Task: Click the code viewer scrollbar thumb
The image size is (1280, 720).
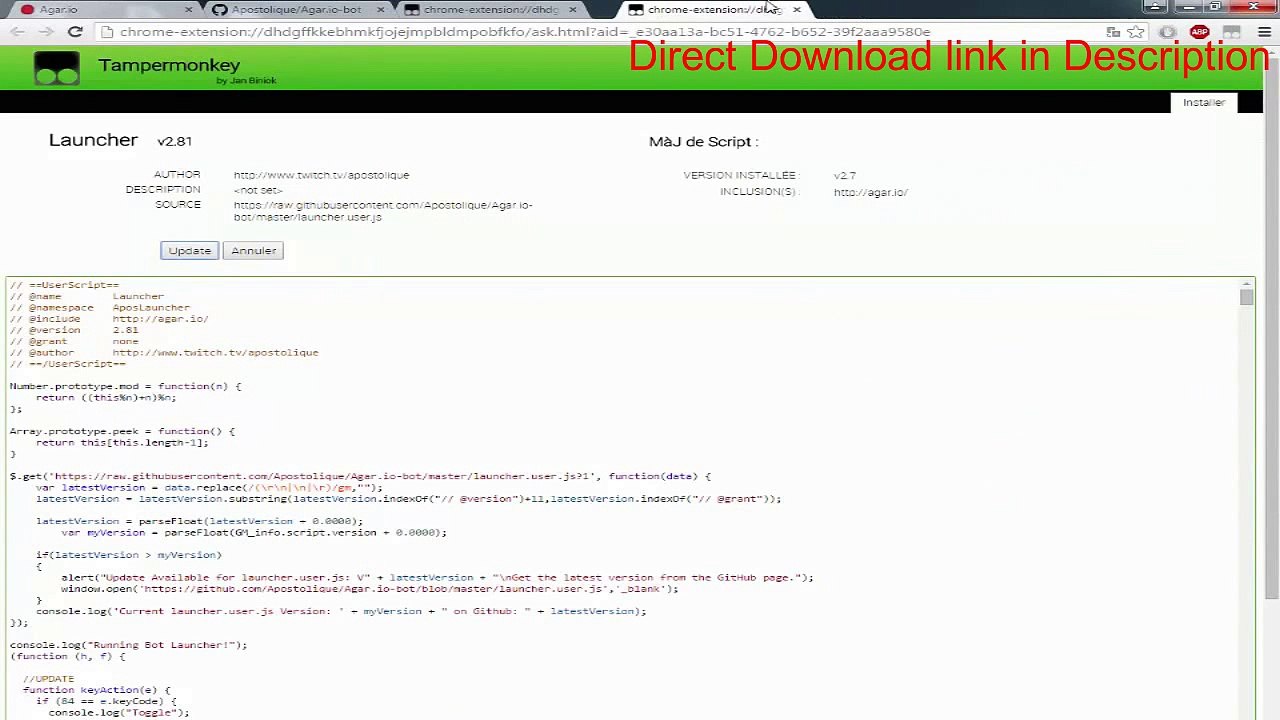Action: tap(1246, 298)
